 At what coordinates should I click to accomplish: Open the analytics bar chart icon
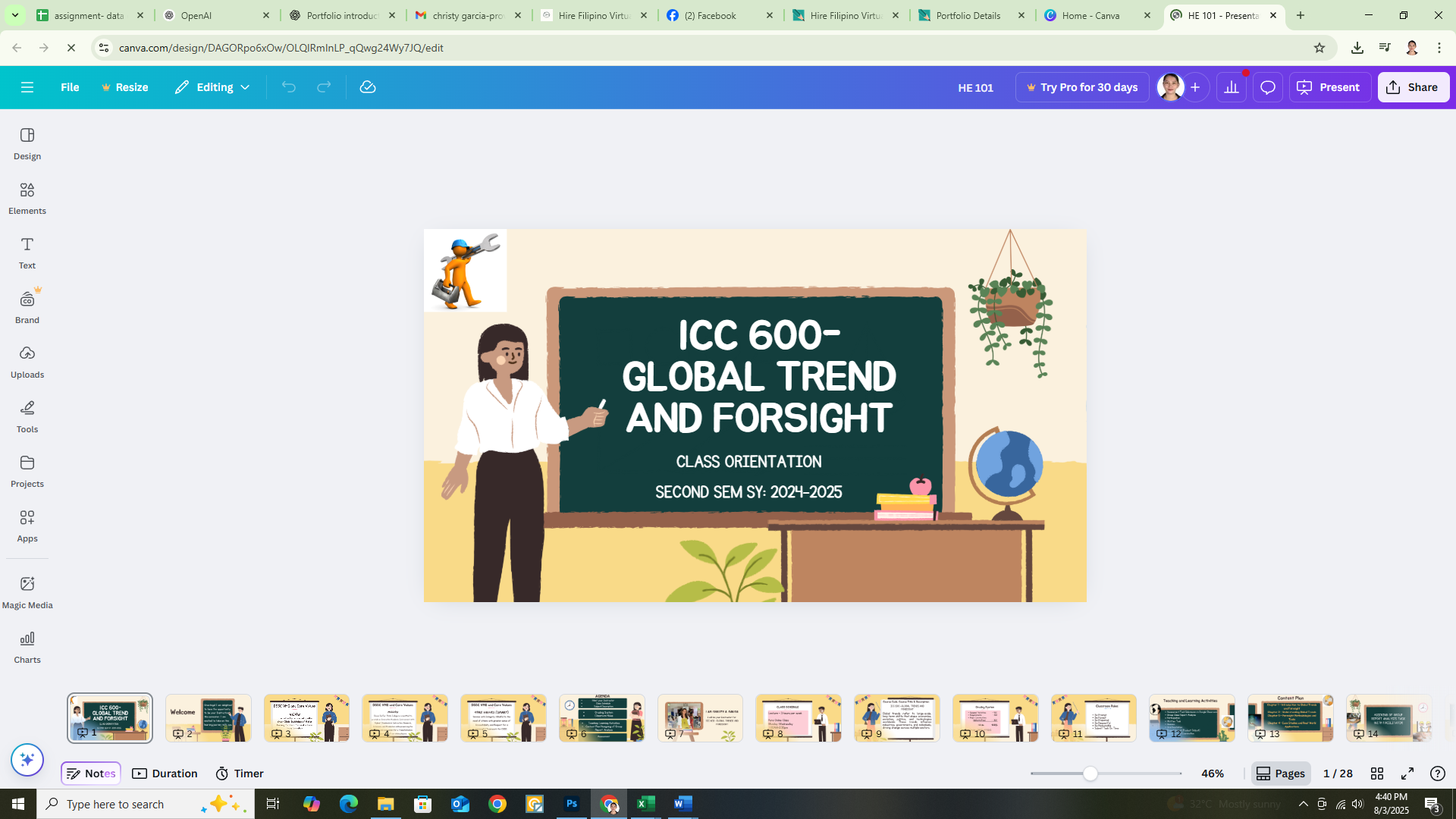pyautogui.click(x=1232, y=87)
